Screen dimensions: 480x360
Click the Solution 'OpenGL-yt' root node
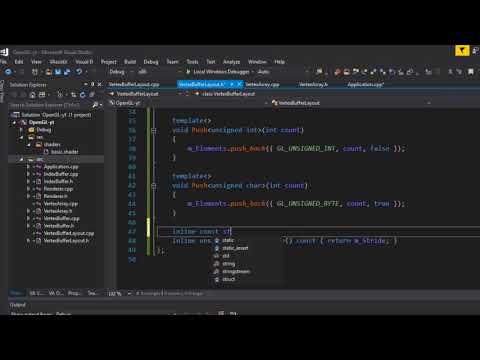[x=56, y=115]
